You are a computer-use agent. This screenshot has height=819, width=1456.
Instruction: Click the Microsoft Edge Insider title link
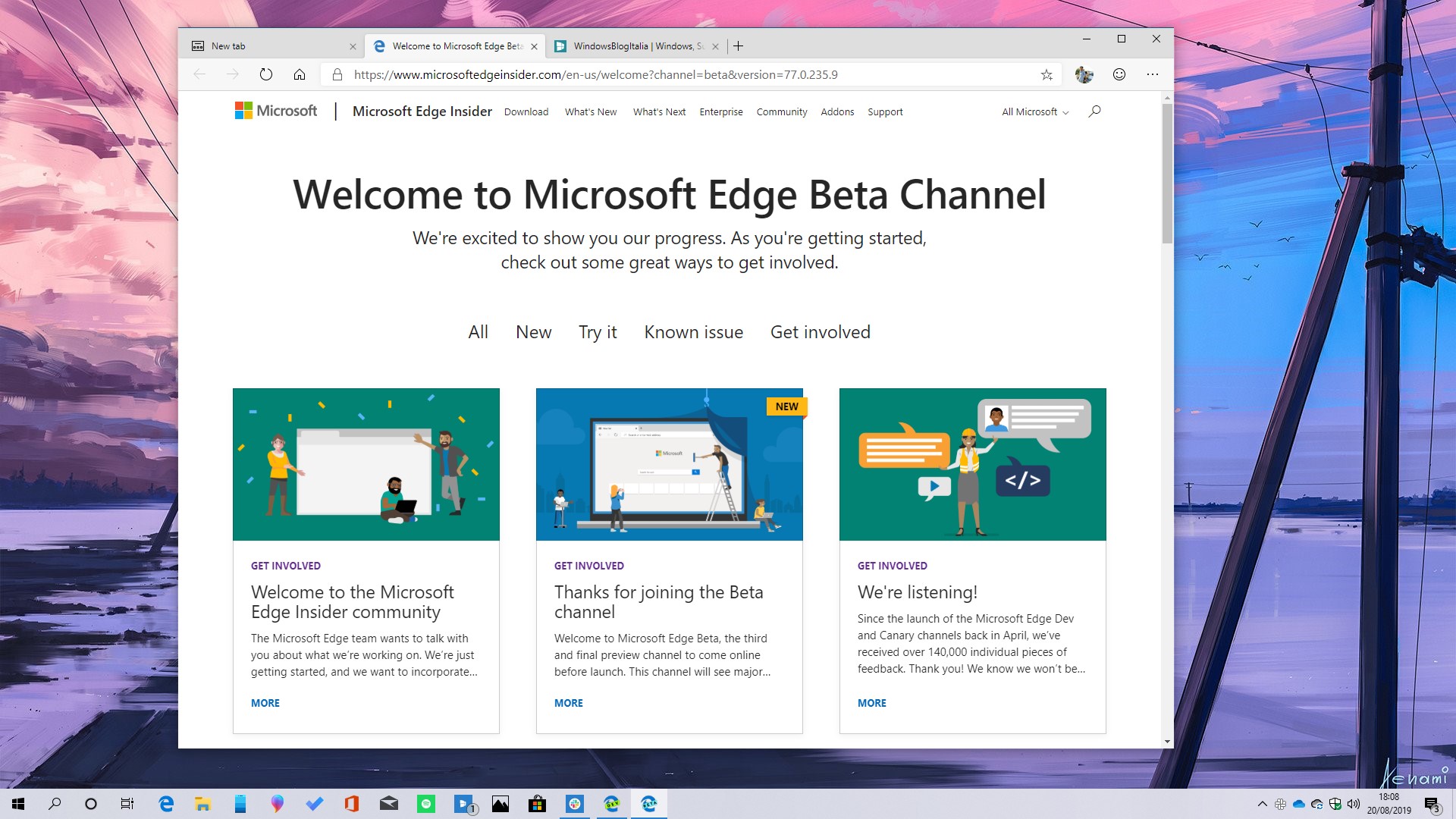pos(422,111)
